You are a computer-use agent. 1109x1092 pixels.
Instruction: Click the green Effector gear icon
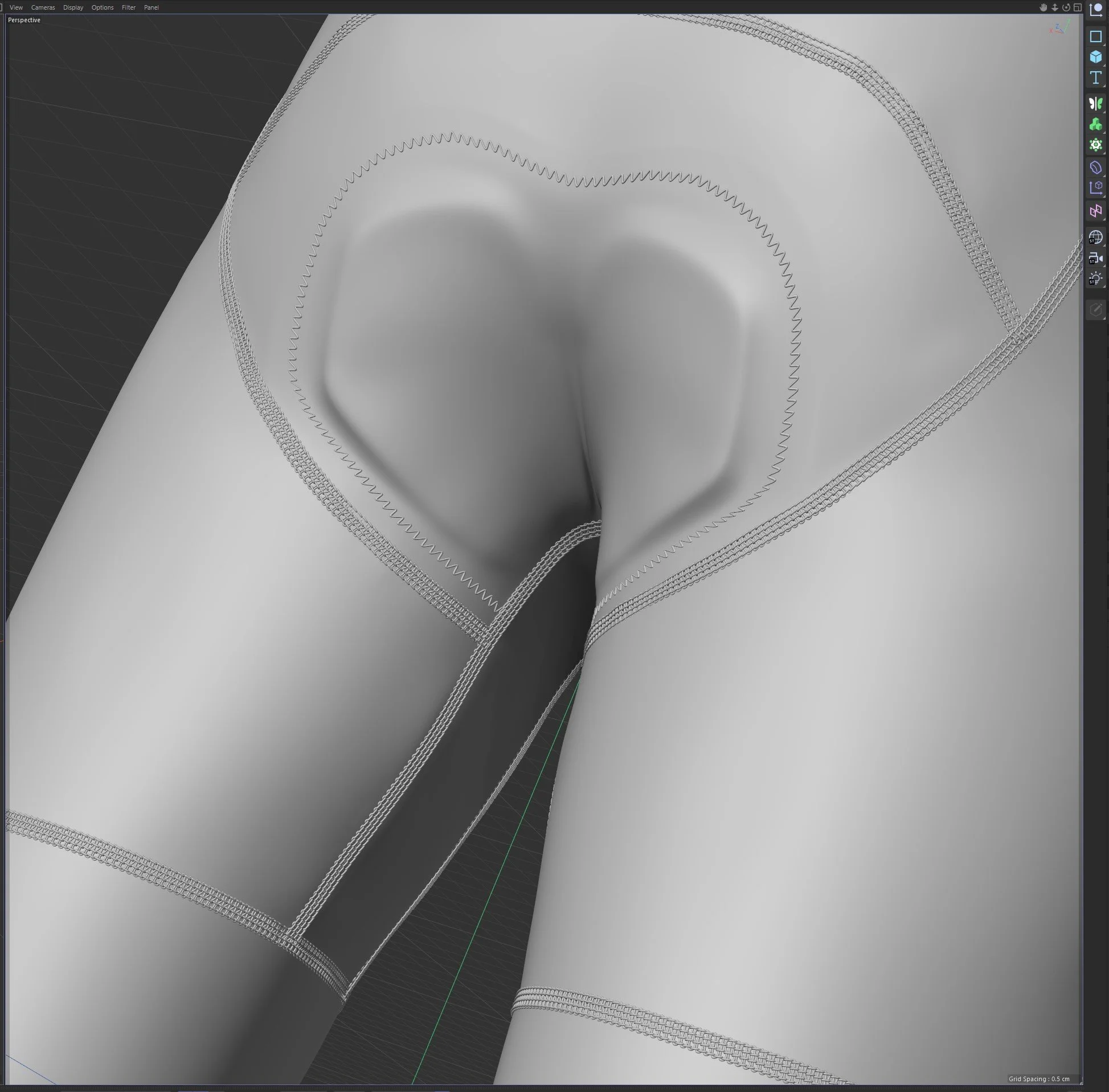1095,145
